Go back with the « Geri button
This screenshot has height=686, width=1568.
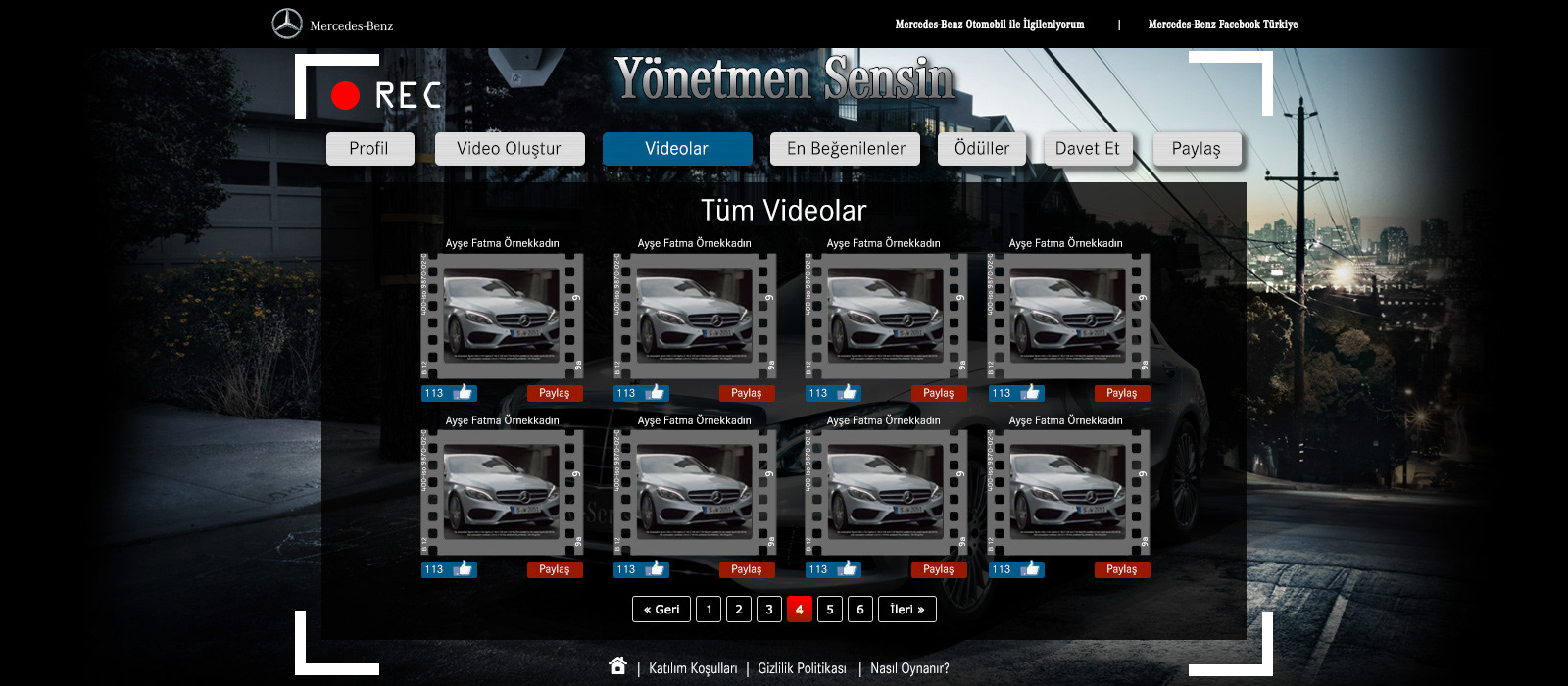point(661,610)
